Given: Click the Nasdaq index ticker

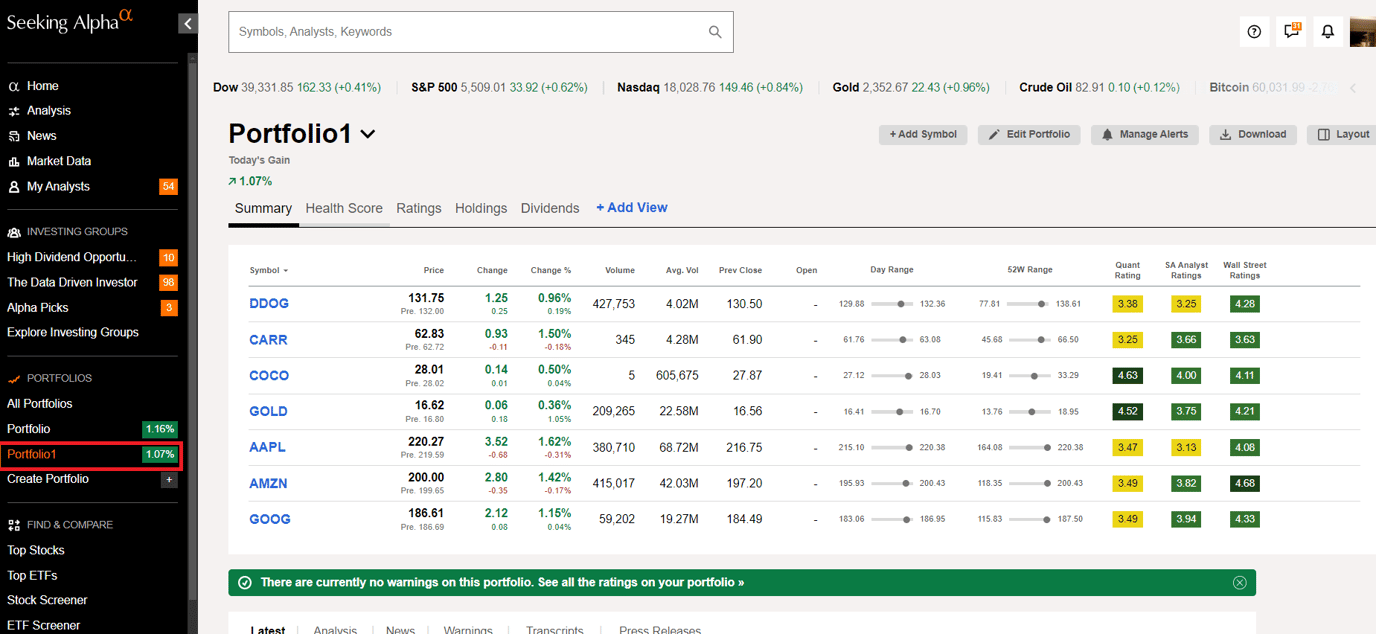Looking at the screenshot, I should click(x=710, y=88).
